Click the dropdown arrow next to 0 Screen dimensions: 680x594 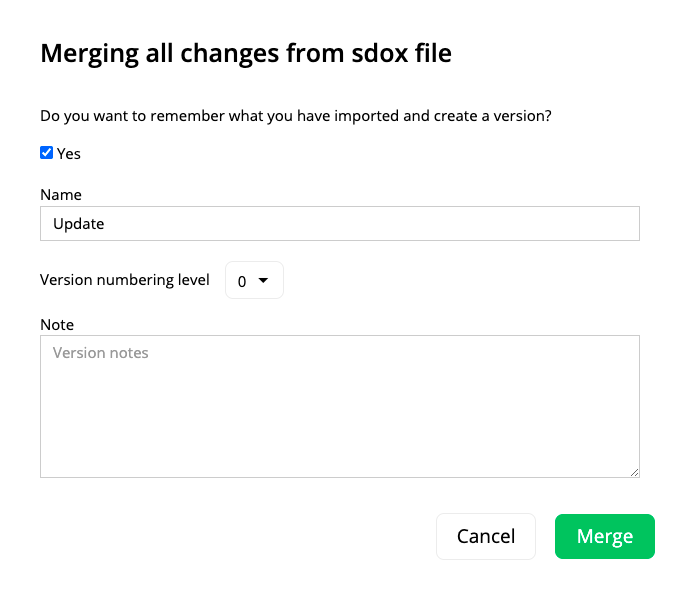click(x=263, y=281)
